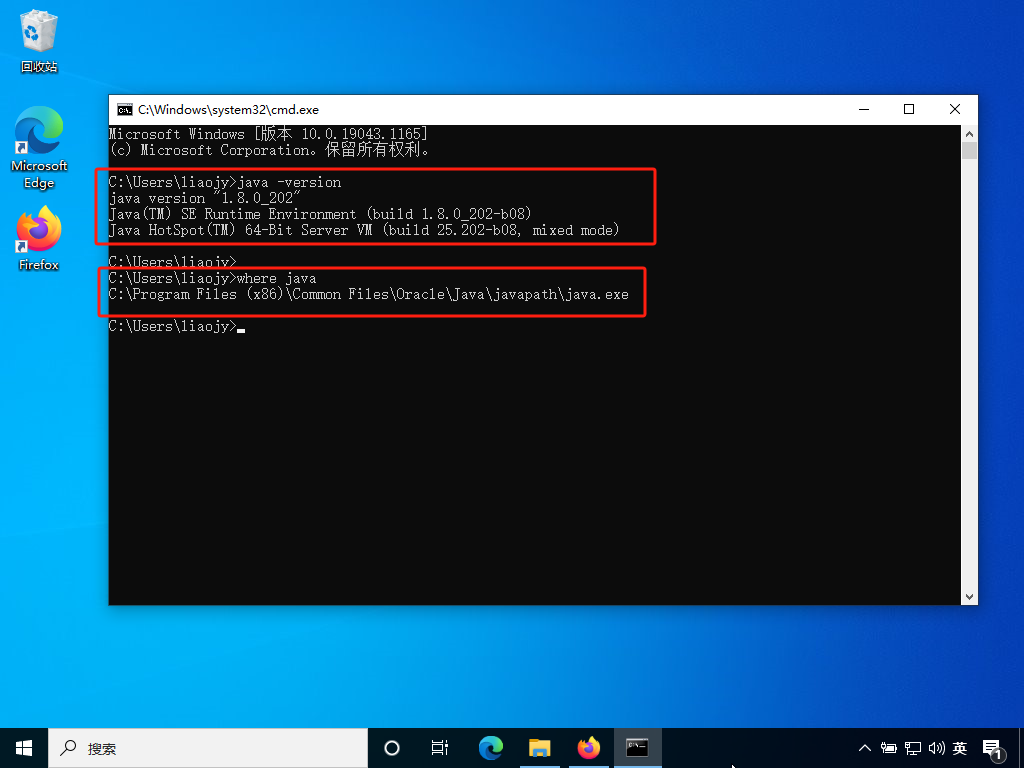Click the javapath\java.exe output line
This screenshot has width=1024, height=768.
(x=368, y=295)
